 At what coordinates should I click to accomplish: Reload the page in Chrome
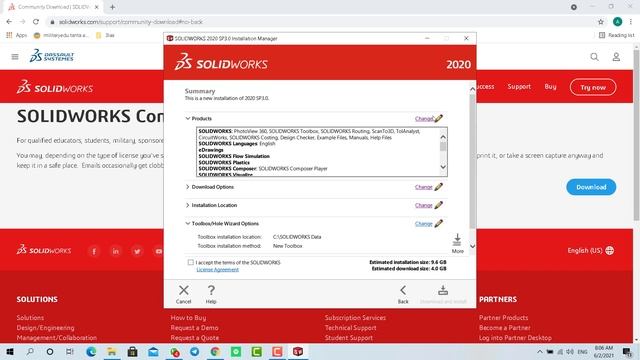click(x=36, y=22)
